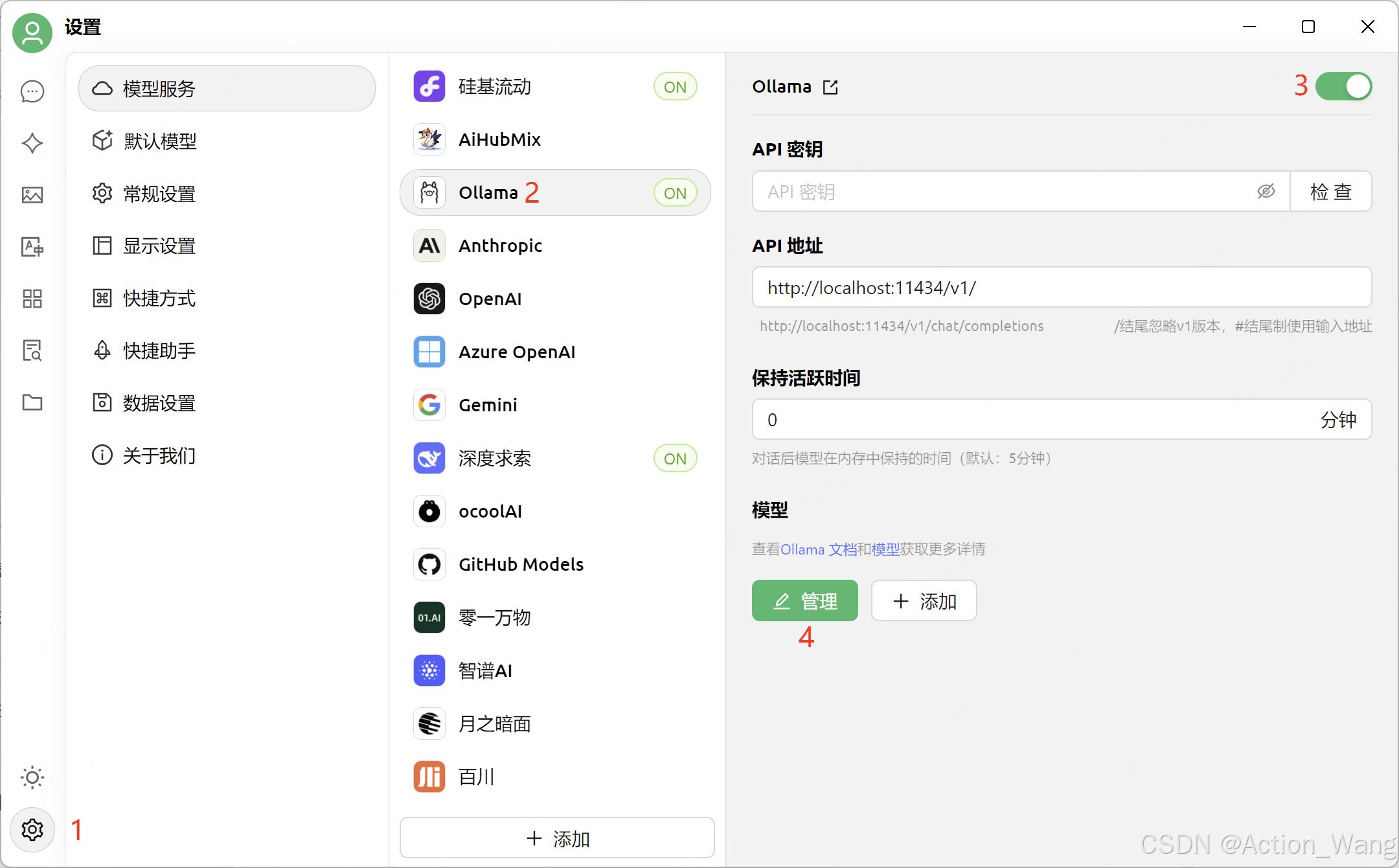Open the agents star sidebar icon

pyautogui.click(x=32, y=143)
